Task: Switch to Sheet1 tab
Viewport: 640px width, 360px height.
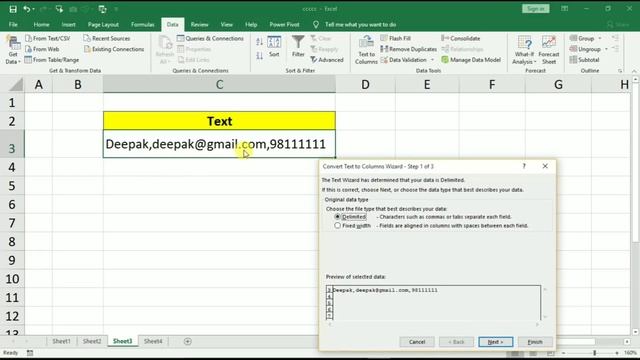Action: click(x=61, y=341)
